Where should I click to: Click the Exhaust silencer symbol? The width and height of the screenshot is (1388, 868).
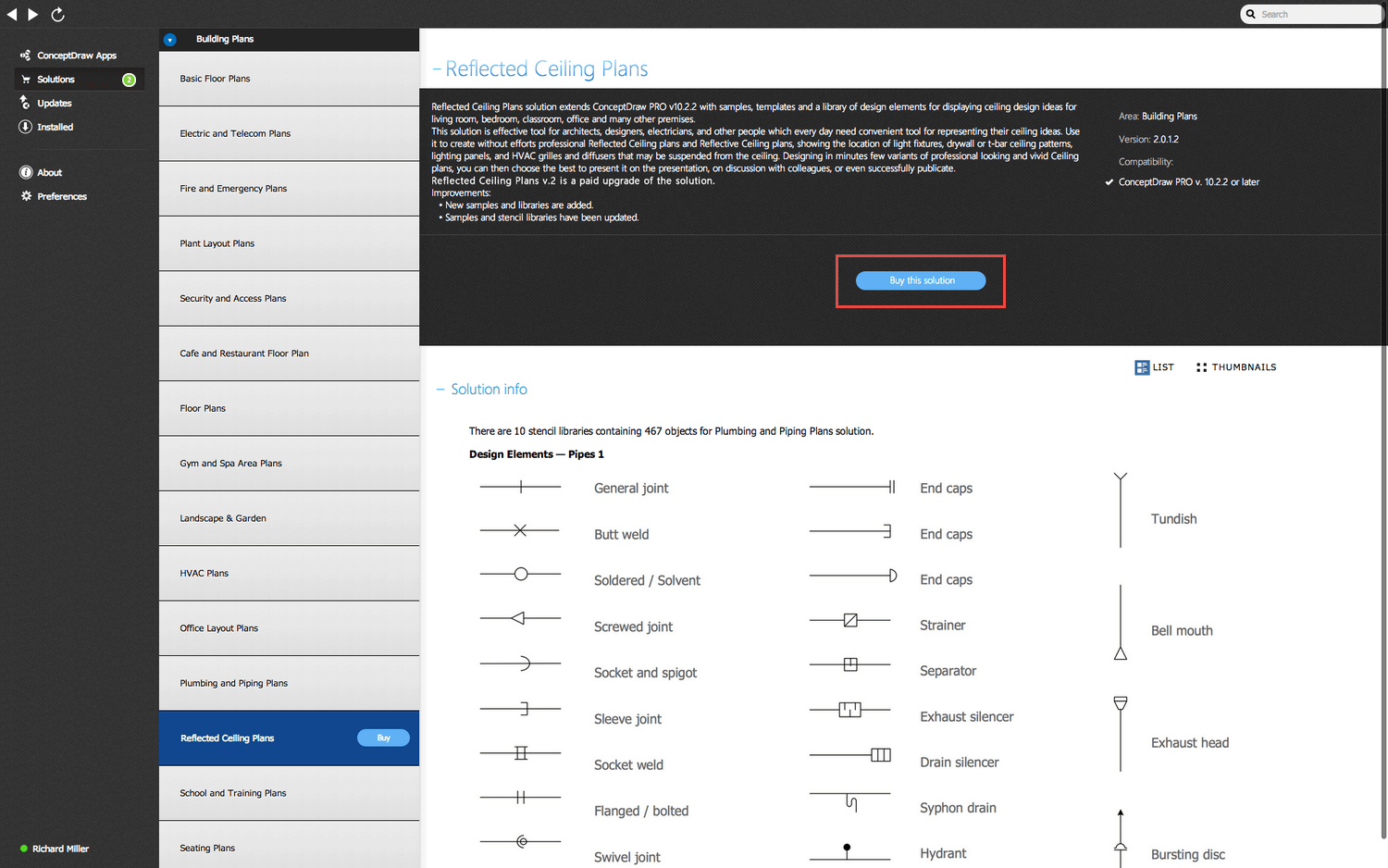click(x=850, y=710)
